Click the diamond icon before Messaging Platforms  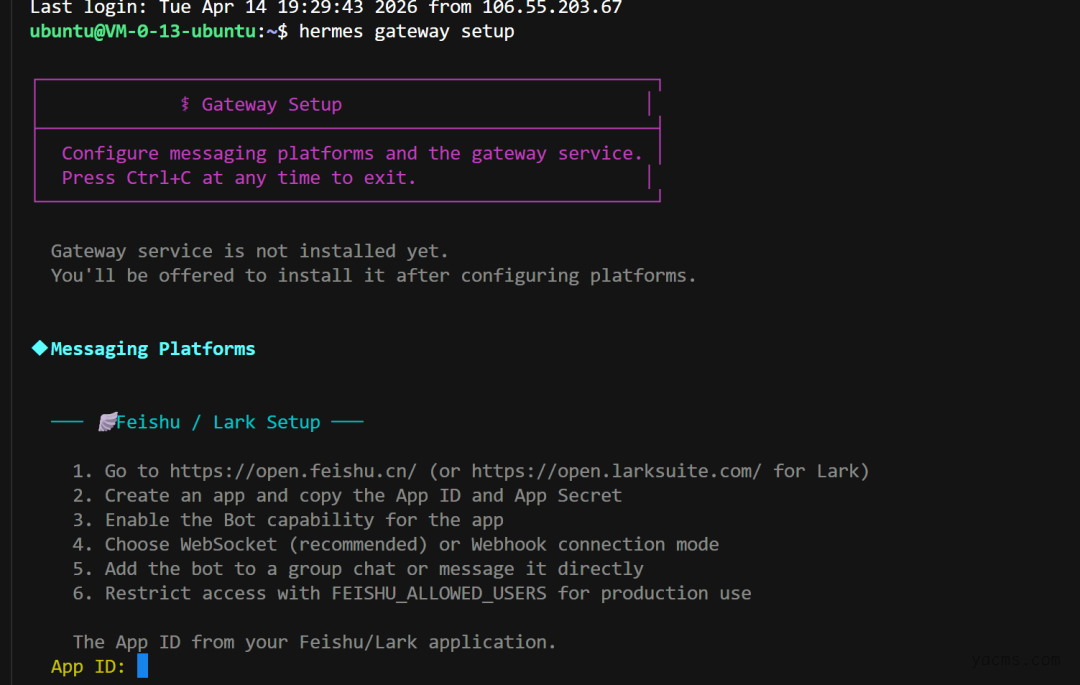coord(40,348)
